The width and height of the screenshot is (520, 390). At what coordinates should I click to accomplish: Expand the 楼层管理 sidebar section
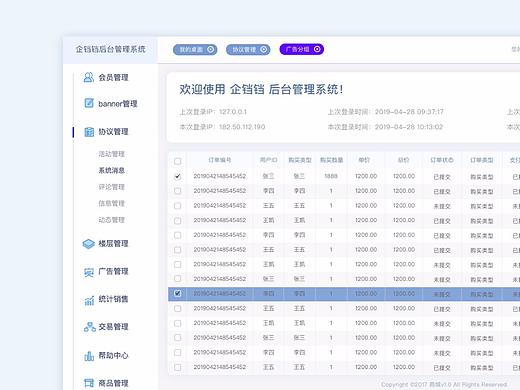(113, 244)
